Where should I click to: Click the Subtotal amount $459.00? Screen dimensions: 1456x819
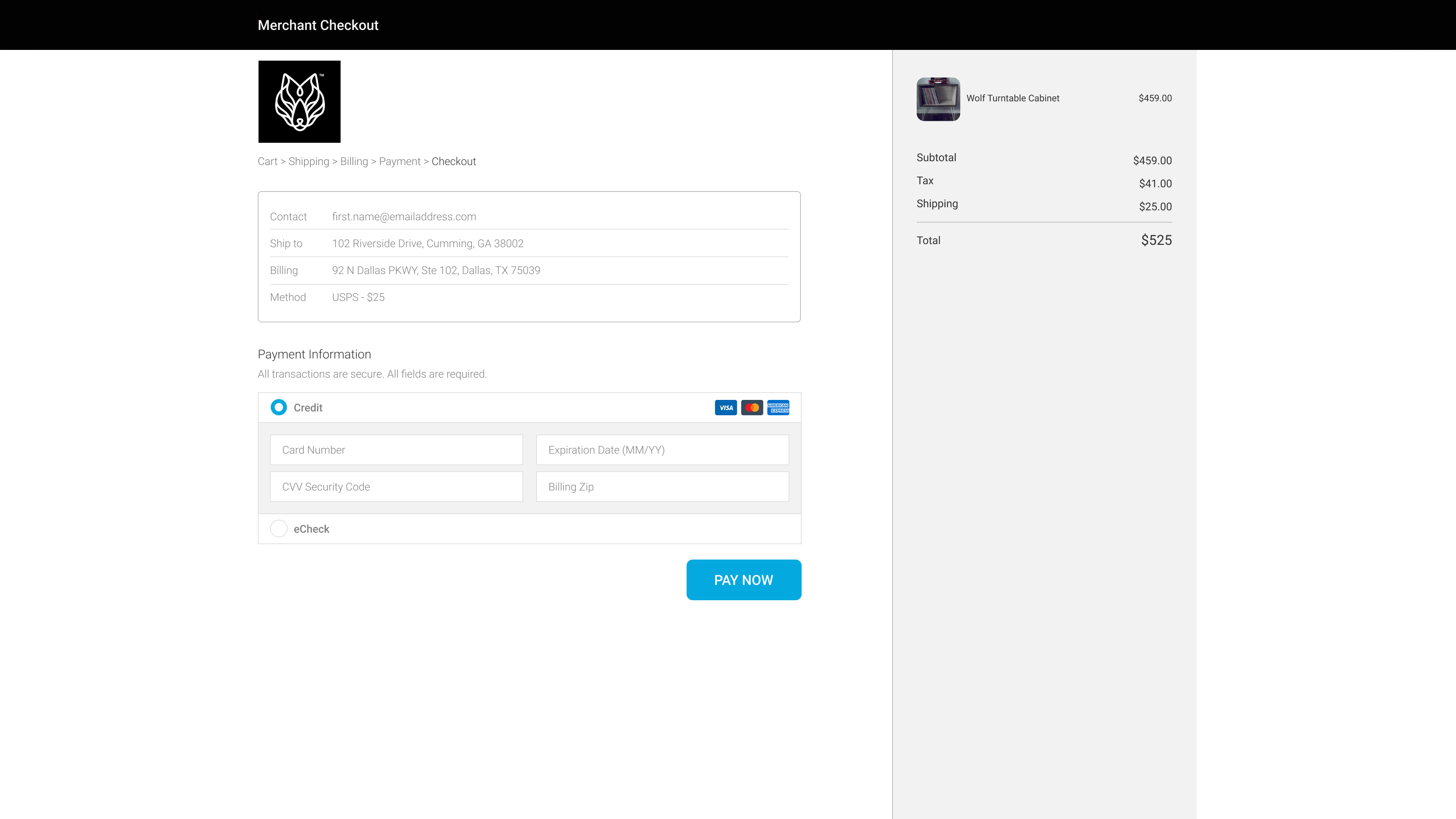click(1153, 161)
